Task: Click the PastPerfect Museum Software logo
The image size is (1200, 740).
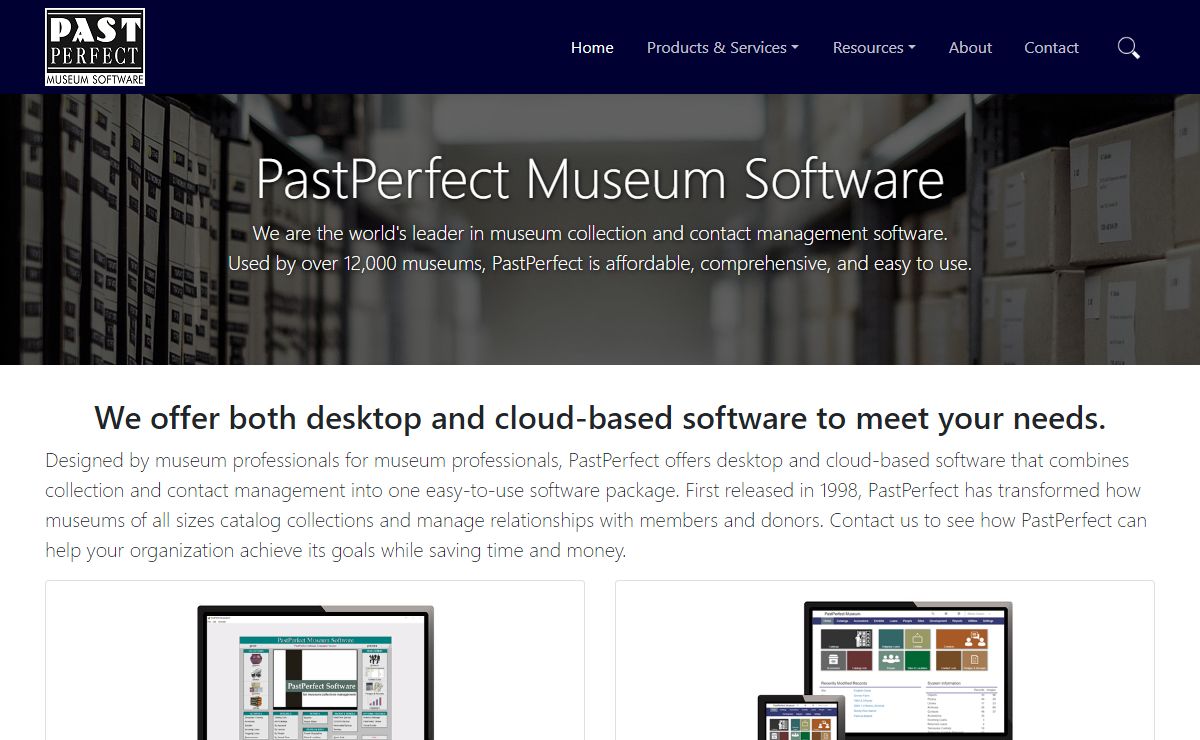Action: click(x=95, y=47)
